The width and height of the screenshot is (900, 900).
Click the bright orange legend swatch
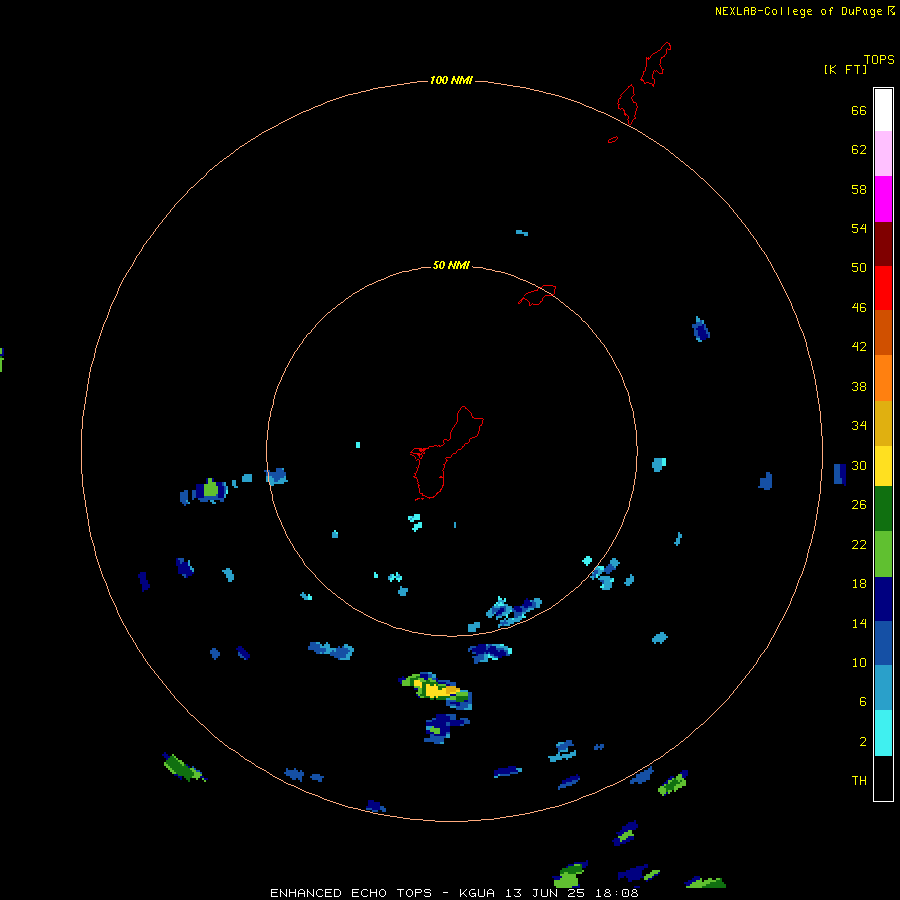pos(883,378)
